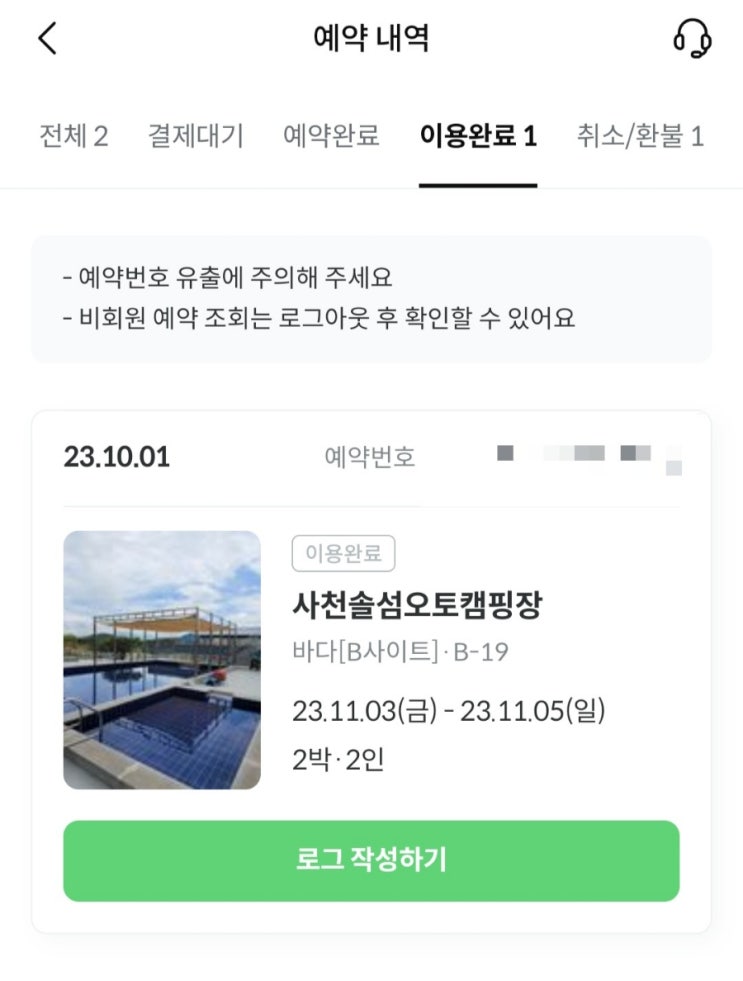Open the 예약완료 tab
Screen dimensions: 743x981
[331, 136]
